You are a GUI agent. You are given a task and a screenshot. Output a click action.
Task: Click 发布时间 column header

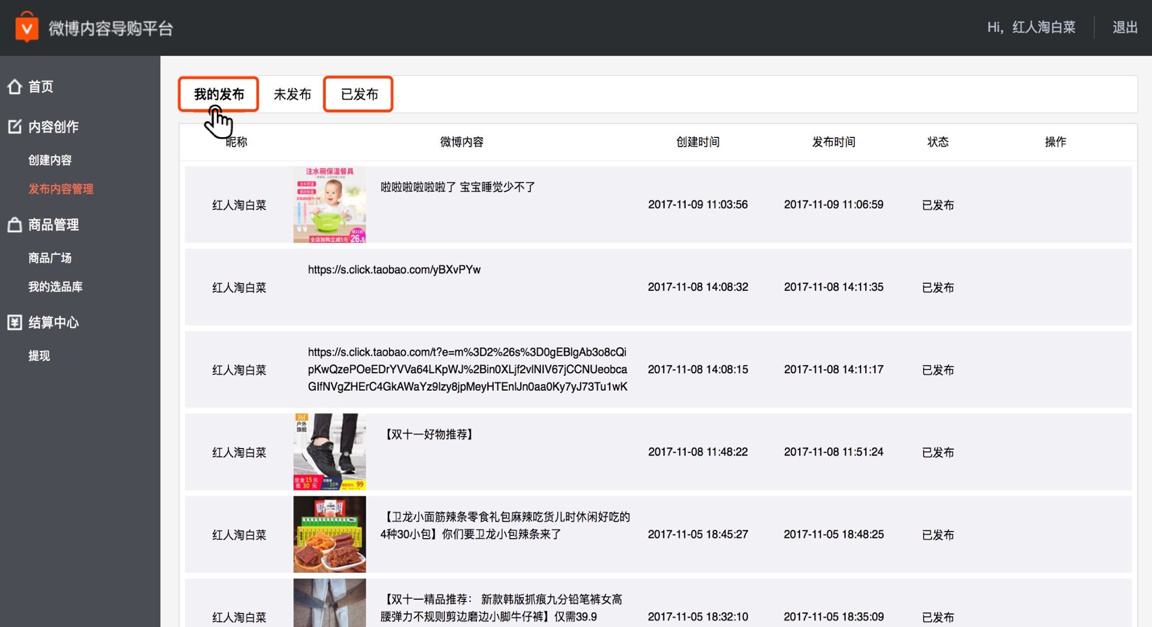[833, 142]
